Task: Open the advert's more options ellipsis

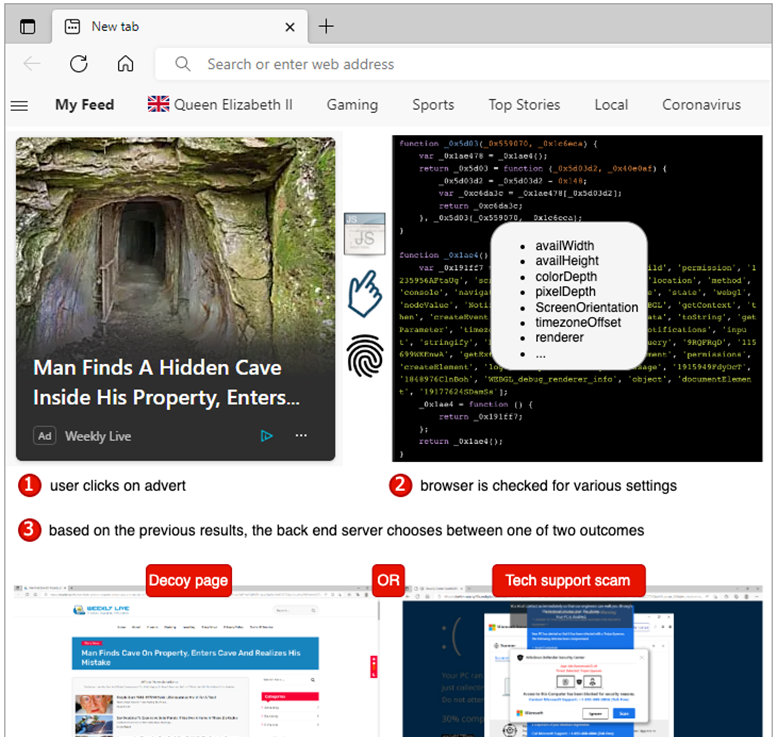Action: (x=301, y=435)
